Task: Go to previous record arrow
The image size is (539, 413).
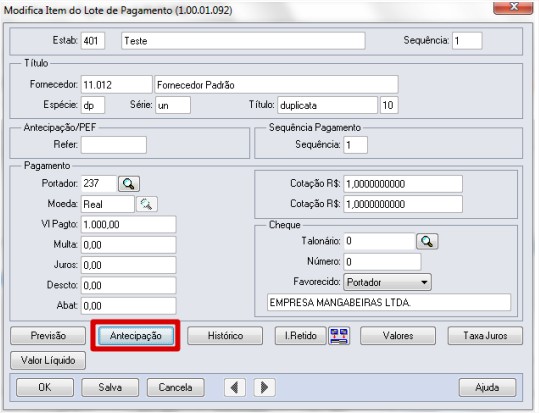Action: click(x=235, y=388)
